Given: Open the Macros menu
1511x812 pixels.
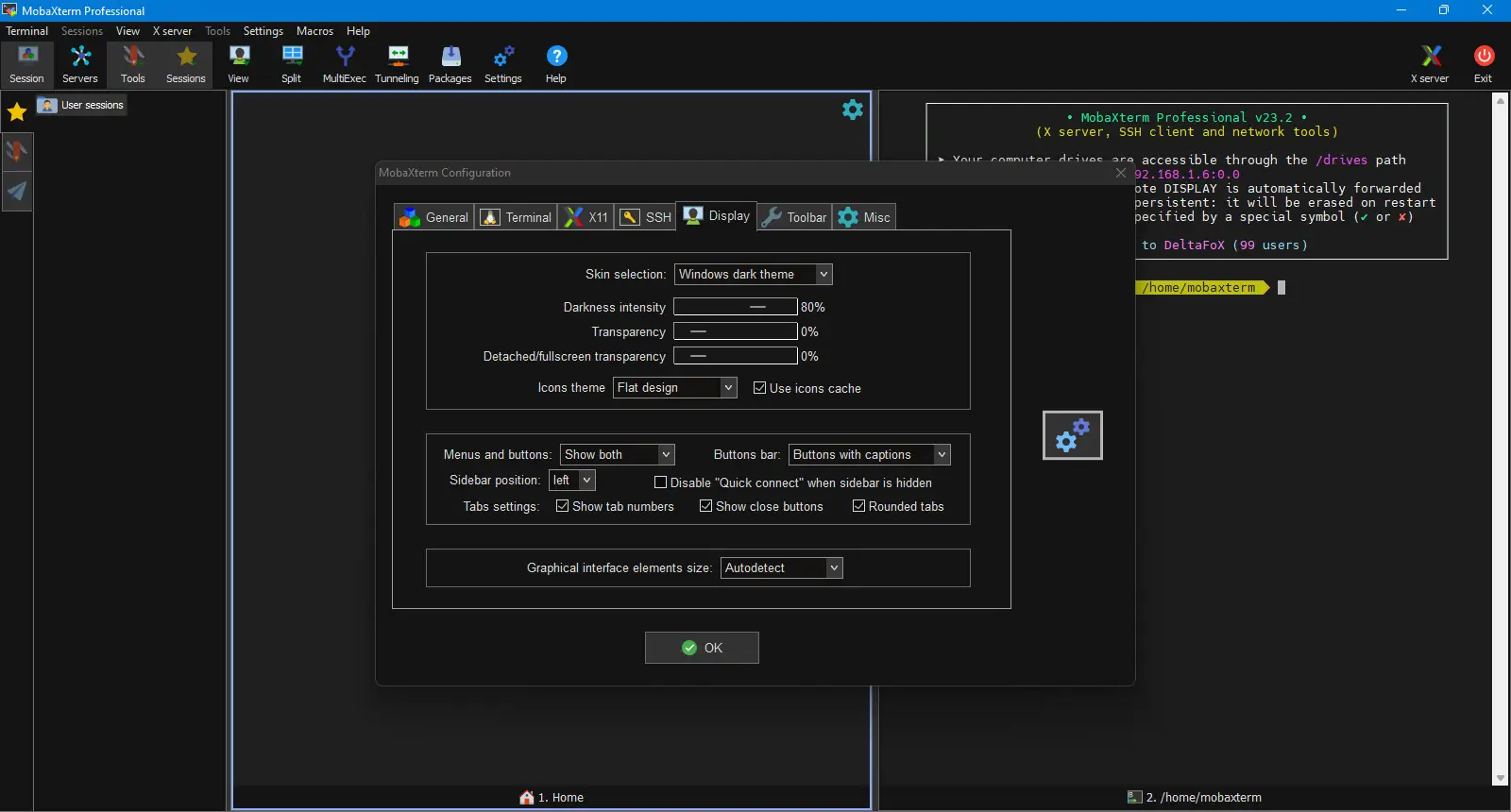Looking at the screenshot, I should point(315,31).
